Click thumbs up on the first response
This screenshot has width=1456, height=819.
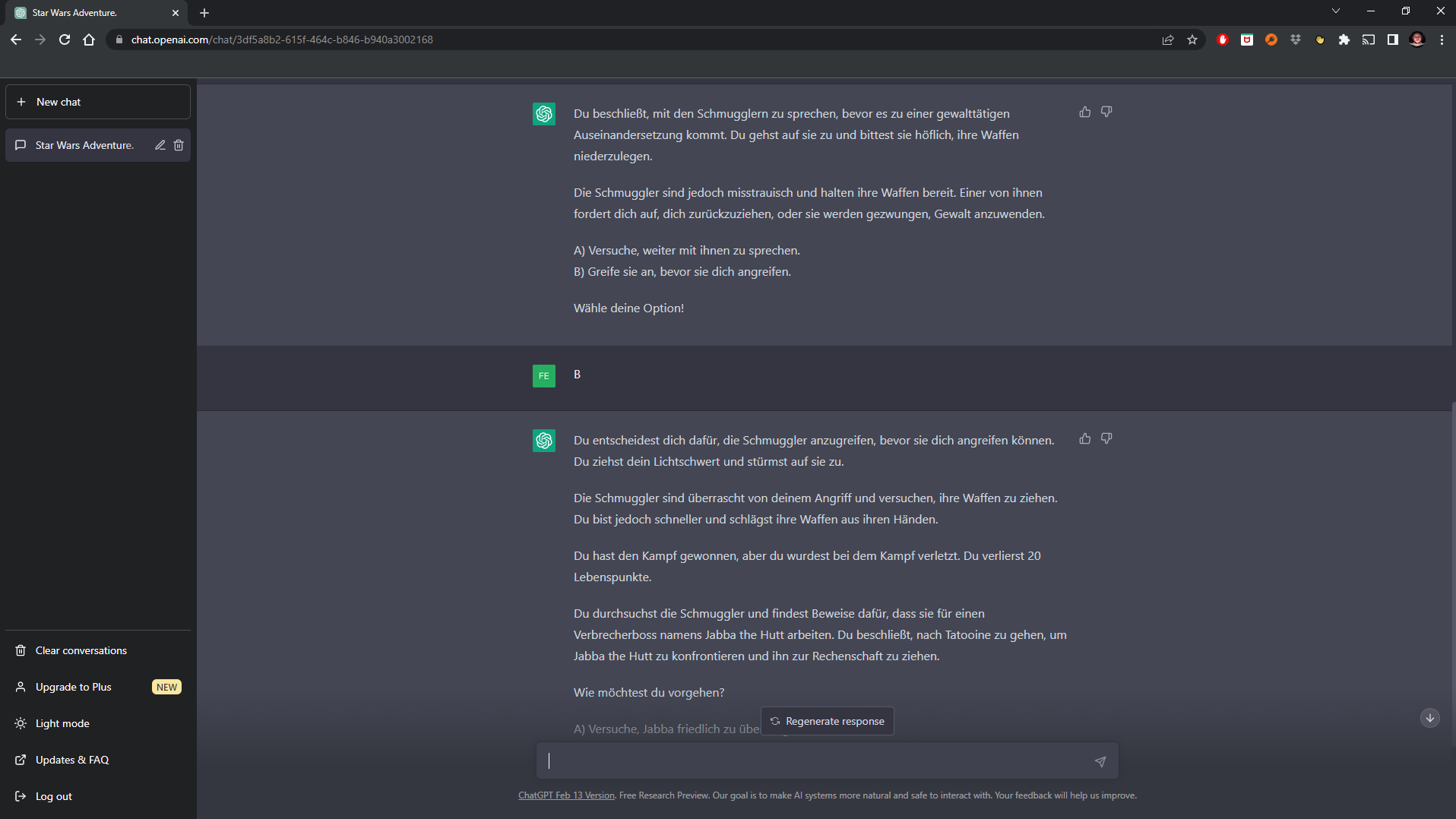pyautogui.click(x=1084, y=112)
